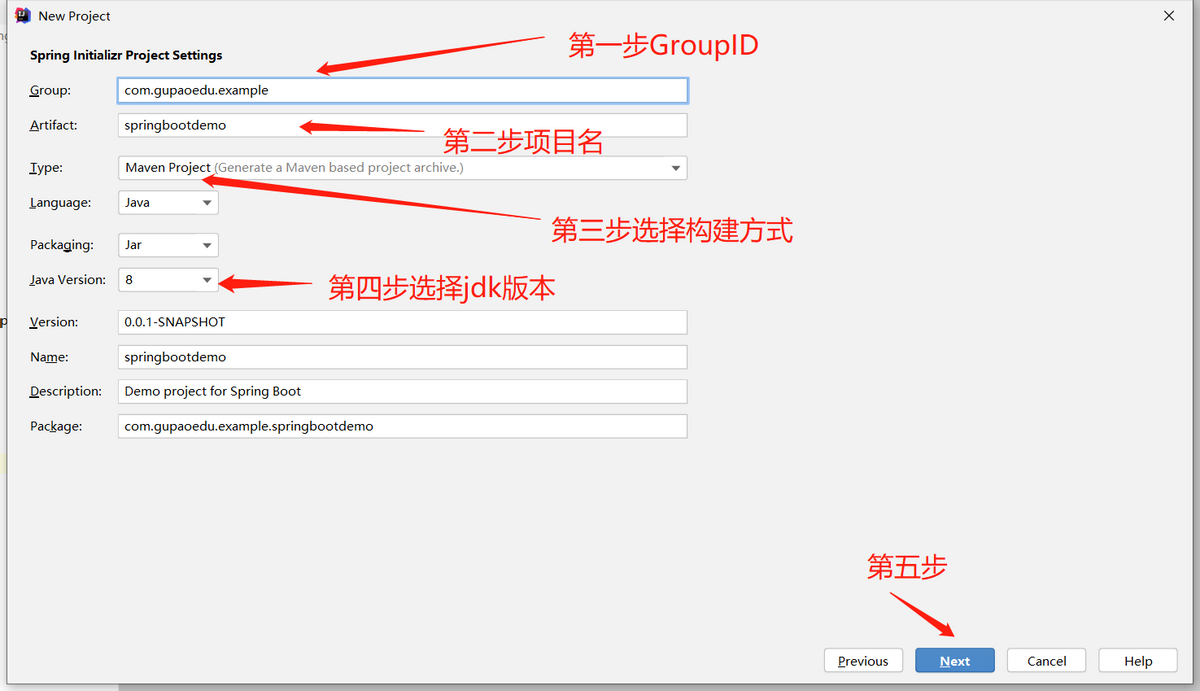The width and height of the screenshot is (1200, 691).
Task: Click the New Project window title
Action: pyautogui.click(x=75, y=16)
